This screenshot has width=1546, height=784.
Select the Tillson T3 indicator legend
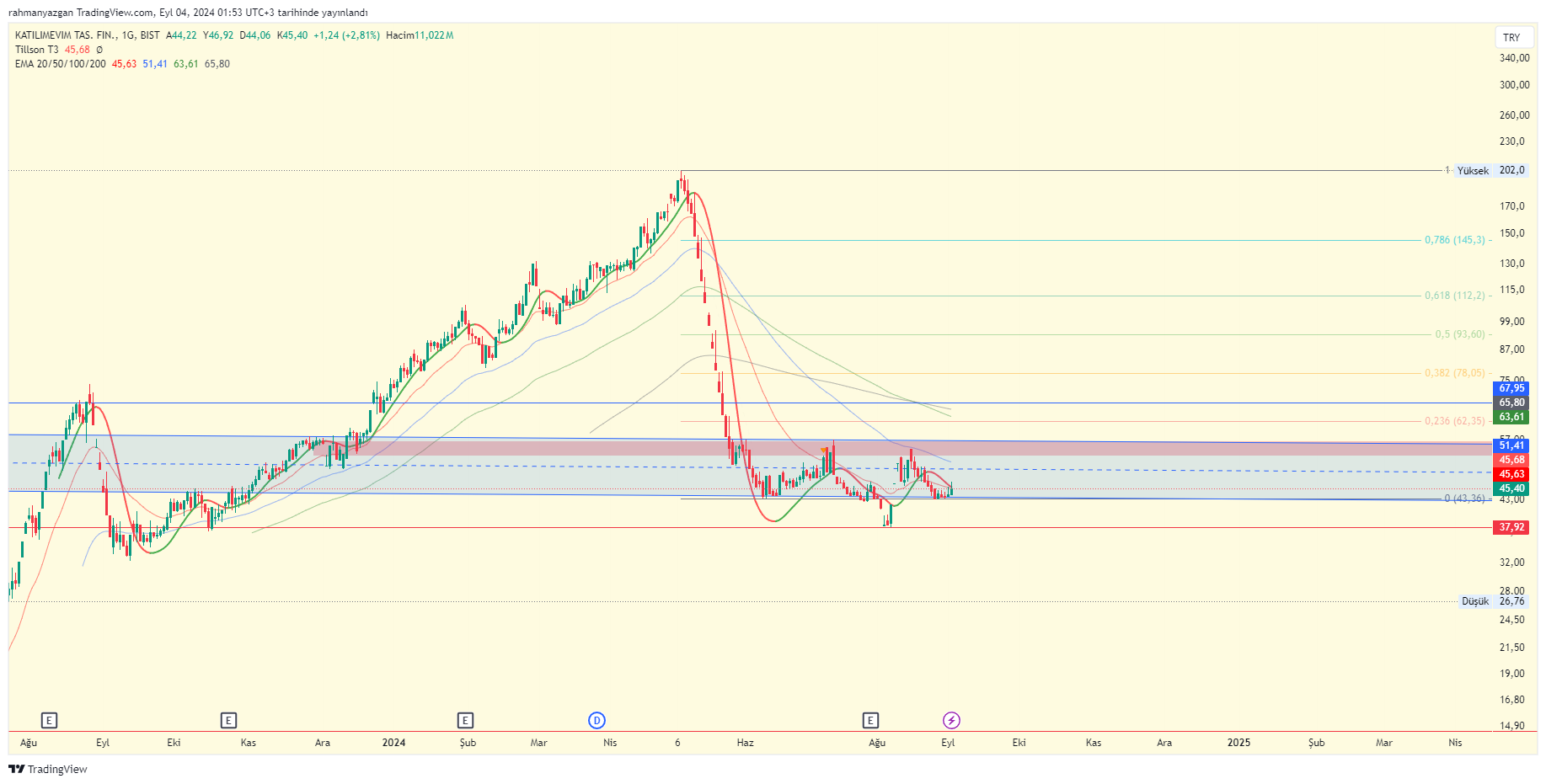[36, 50]
